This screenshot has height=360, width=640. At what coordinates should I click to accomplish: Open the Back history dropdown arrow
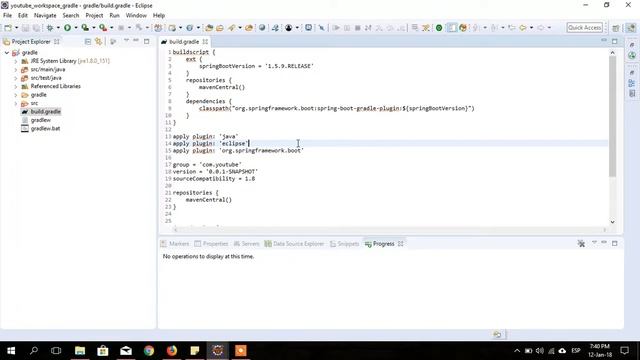coord(531,28)
